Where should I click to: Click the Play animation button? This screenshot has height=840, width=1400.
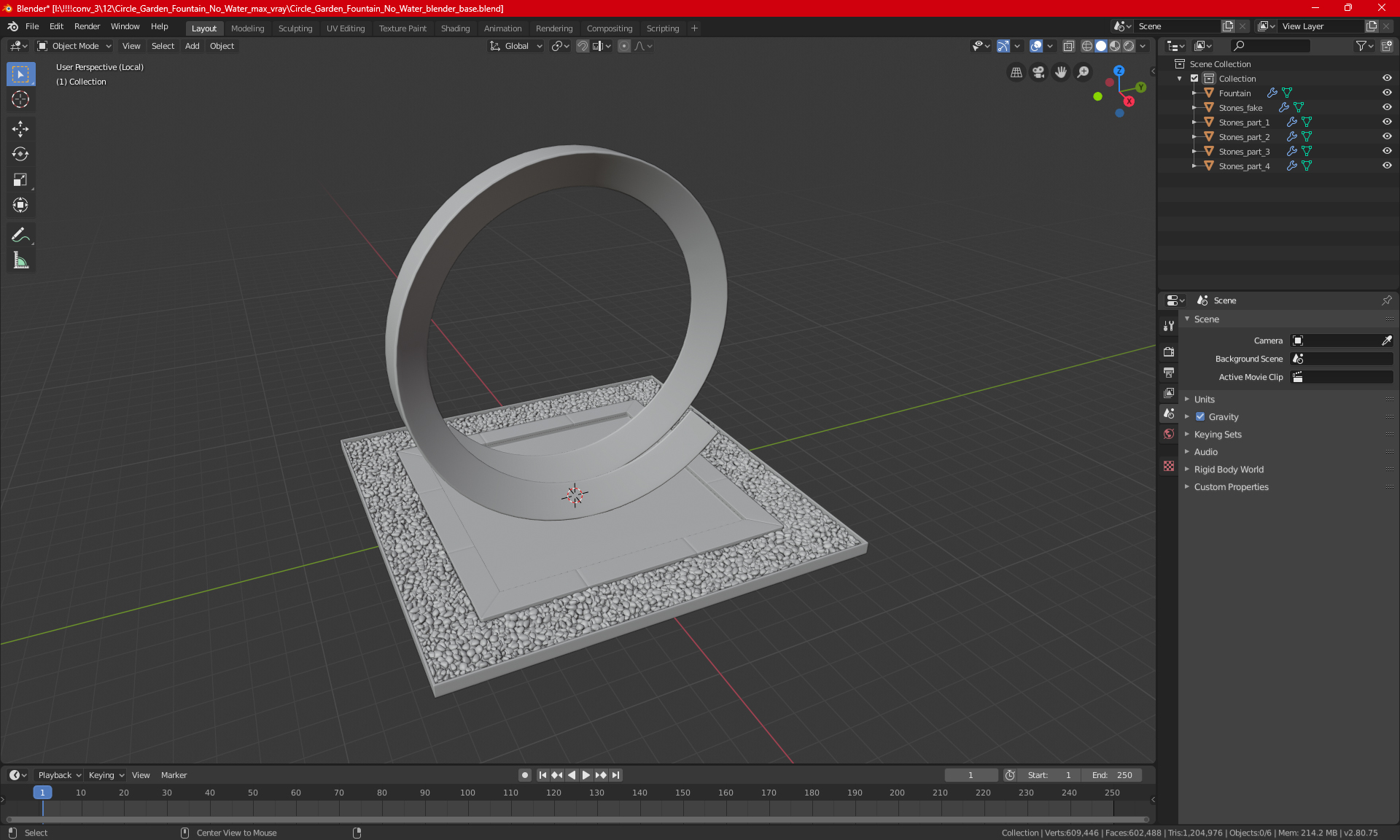click(586, 775)
